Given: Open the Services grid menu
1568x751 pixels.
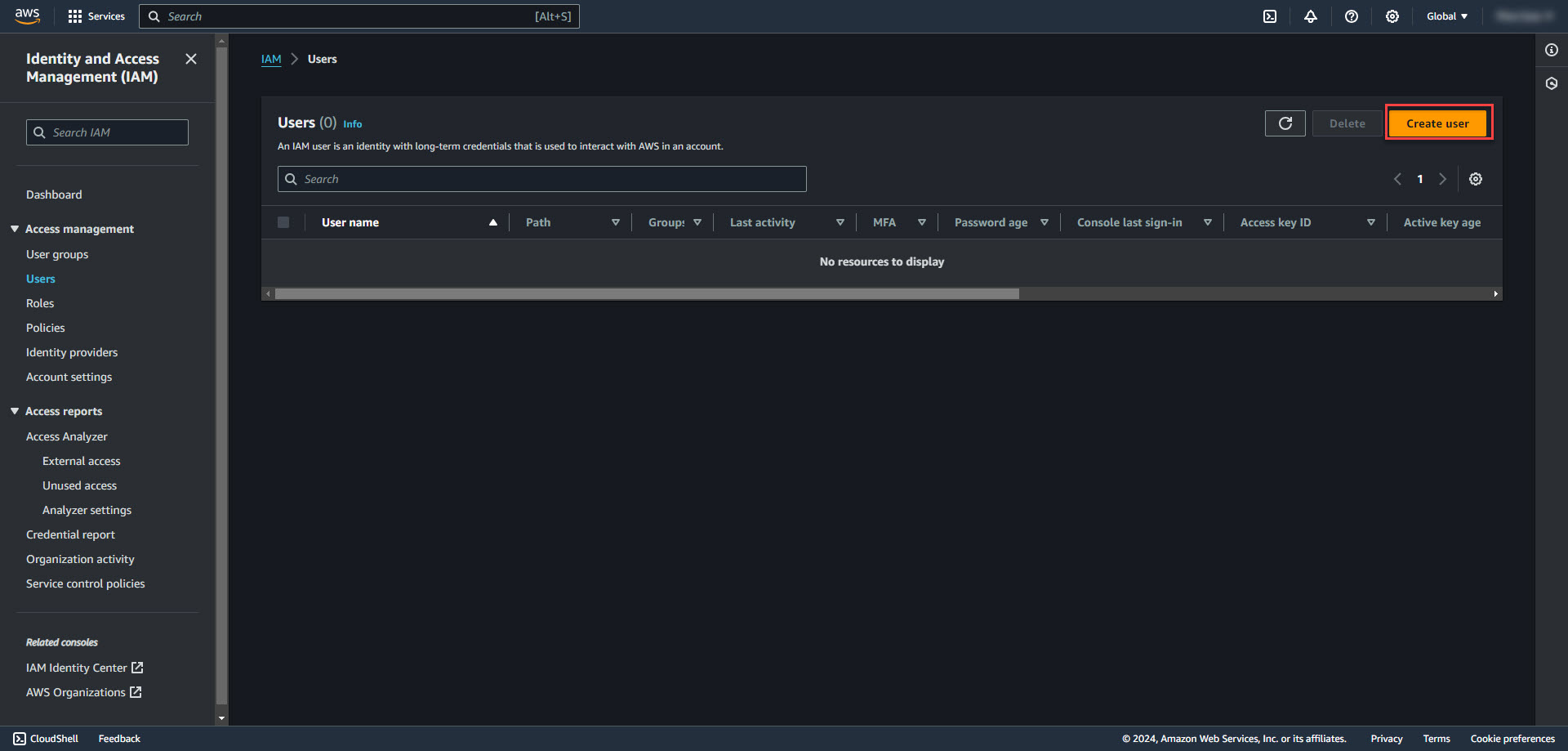Looking at the screenshot, I should pos(96,16).
